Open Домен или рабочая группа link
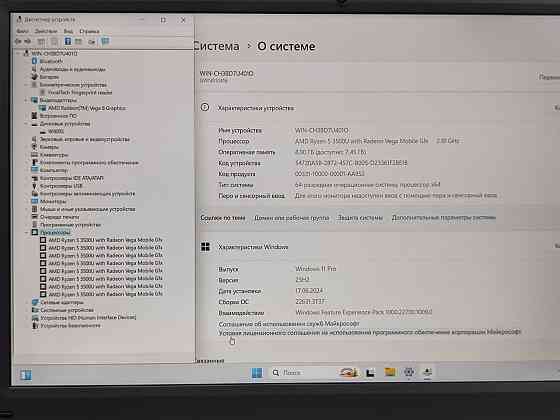560x420 pixels. [x=291, y=217]
